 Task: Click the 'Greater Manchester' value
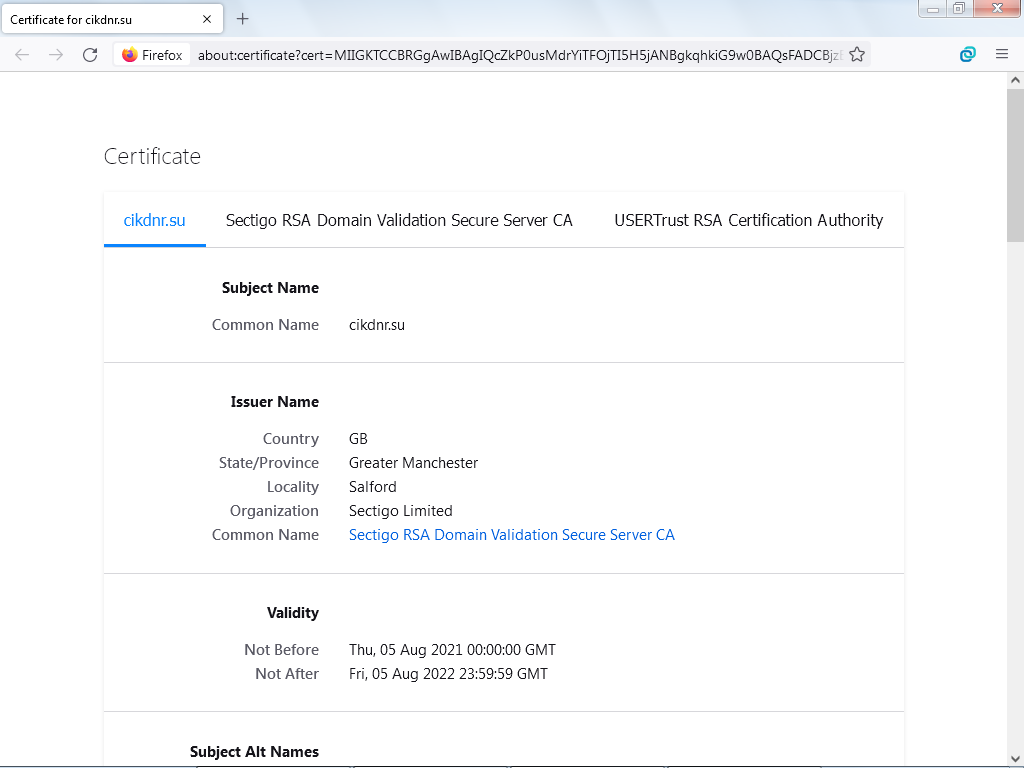pos(413,463)
